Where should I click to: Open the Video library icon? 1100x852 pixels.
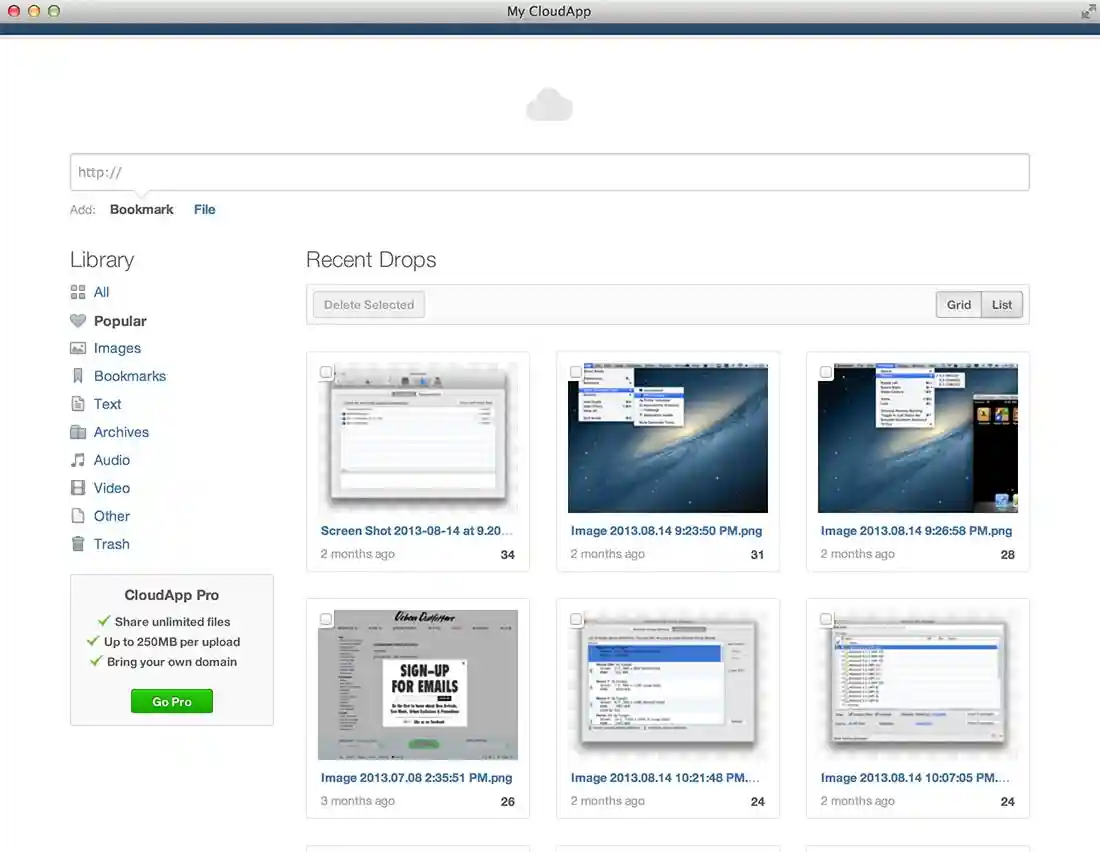pyautogui.click(x=76, y=488)
